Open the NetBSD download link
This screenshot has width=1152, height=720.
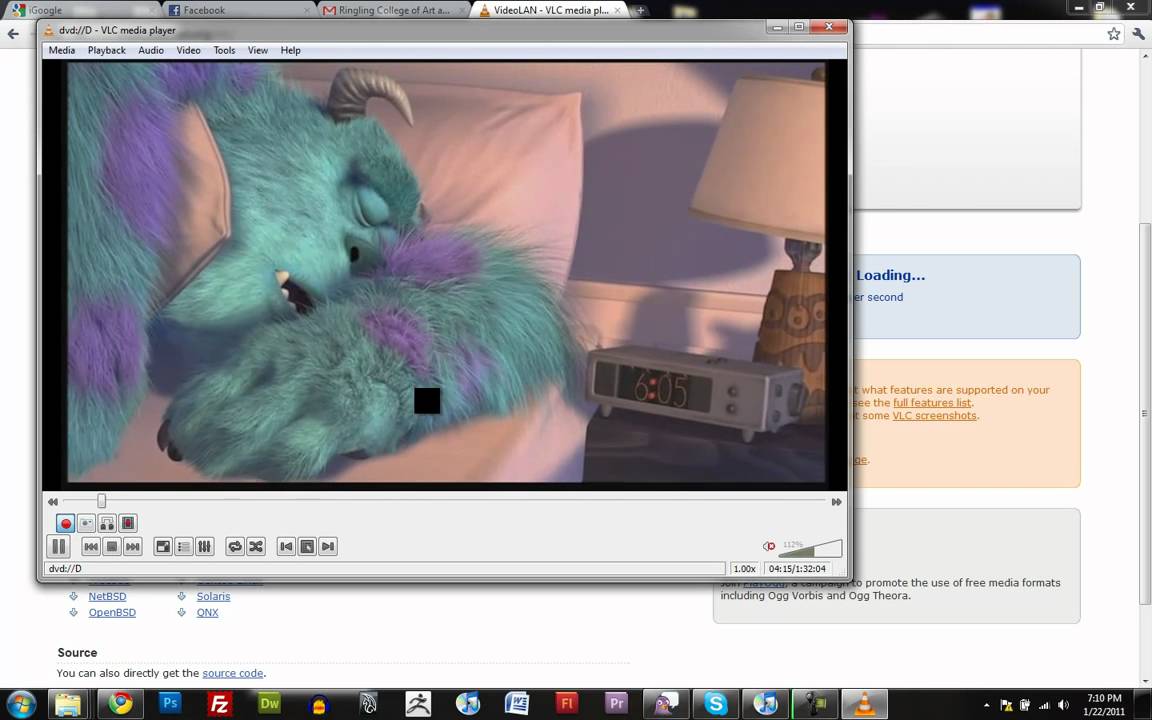pyautogui.click(x=107, y=597)
